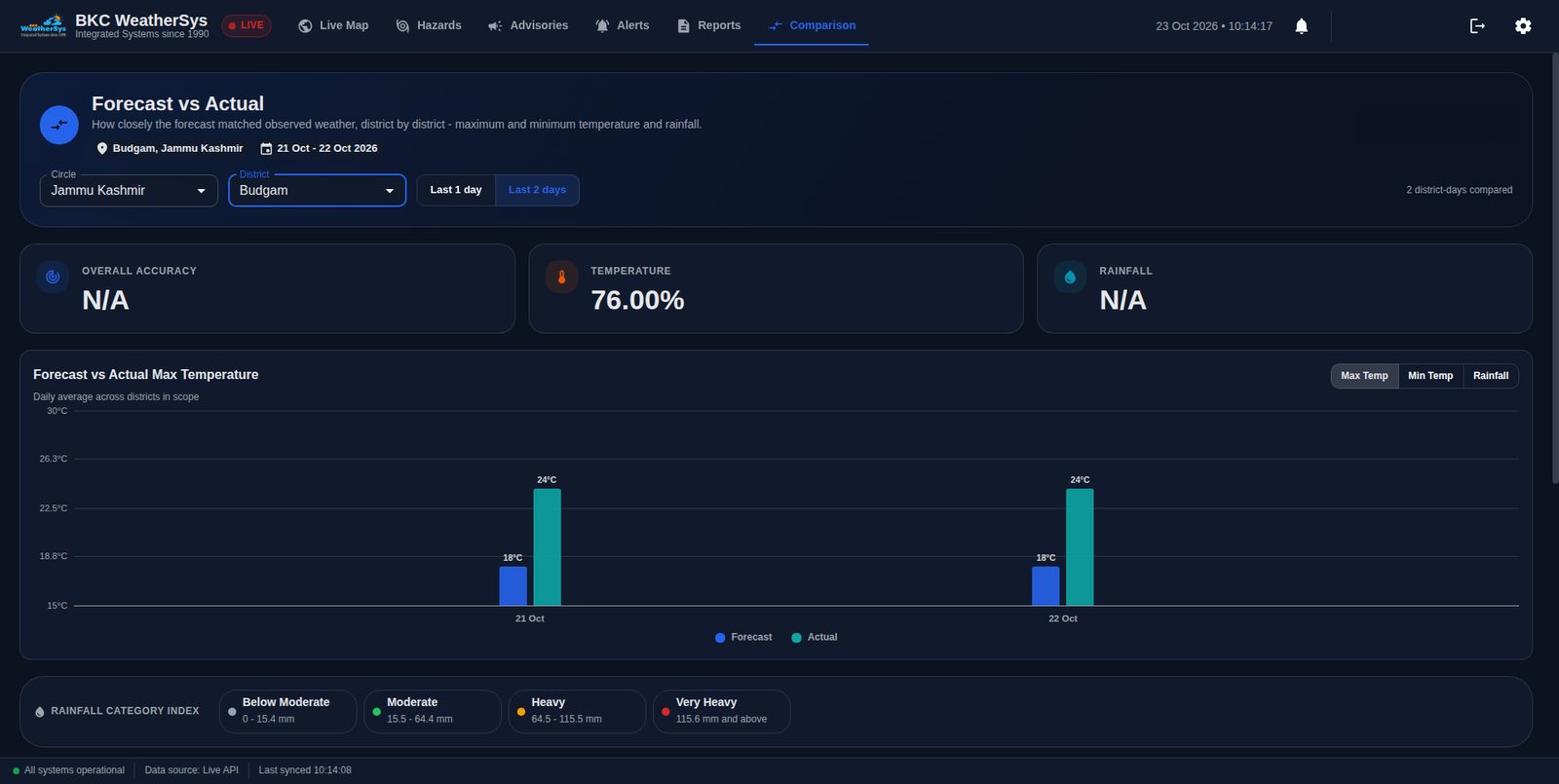Go to the Live Map tab
1559x784 pixels.
tap(333, 25)
